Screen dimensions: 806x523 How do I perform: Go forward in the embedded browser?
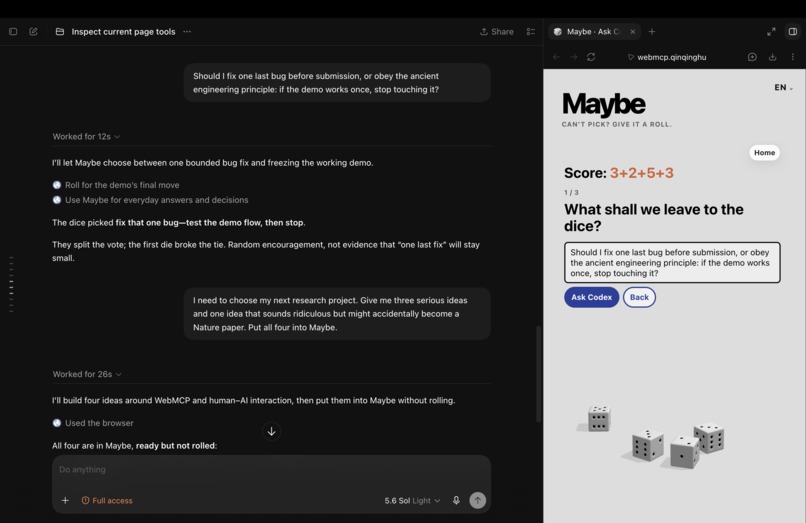574,57
